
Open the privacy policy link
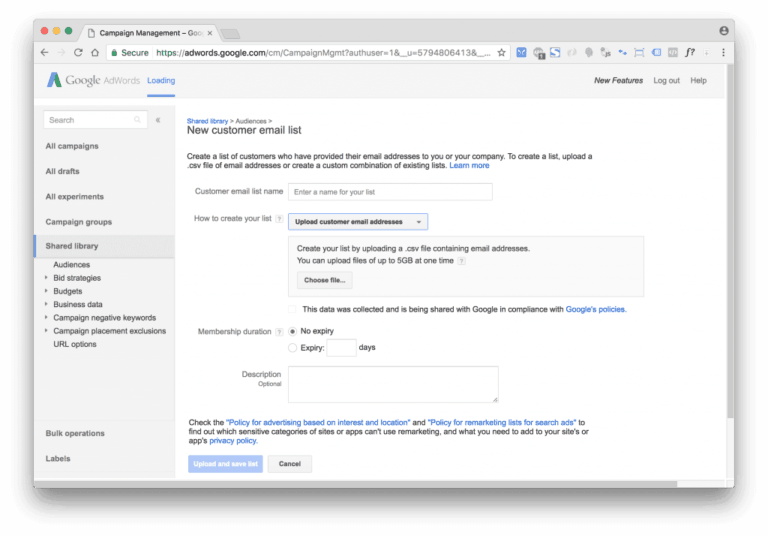[x=233, y=440]
